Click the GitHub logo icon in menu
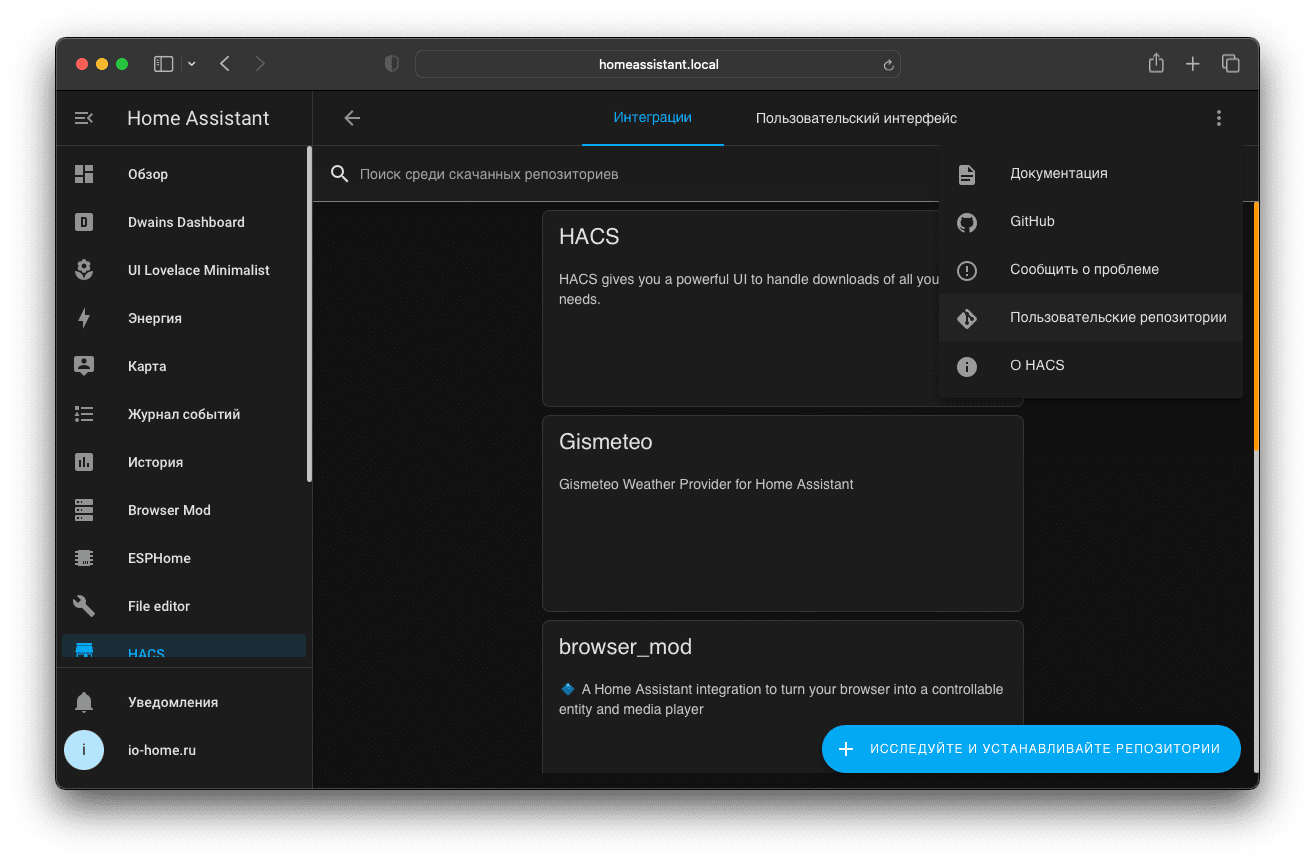Image resolution: width=1315 pixels, height=863 pixels. (966, 222)
